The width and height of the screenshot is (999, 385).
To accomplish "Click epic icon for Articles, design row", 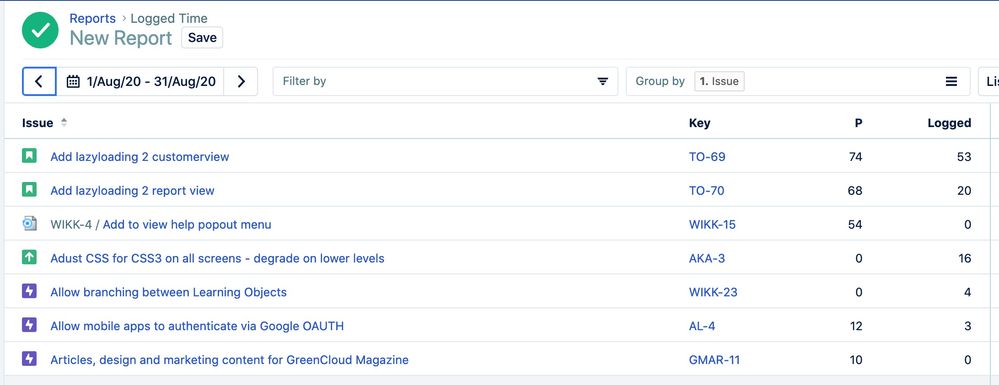I will [29, 359].
